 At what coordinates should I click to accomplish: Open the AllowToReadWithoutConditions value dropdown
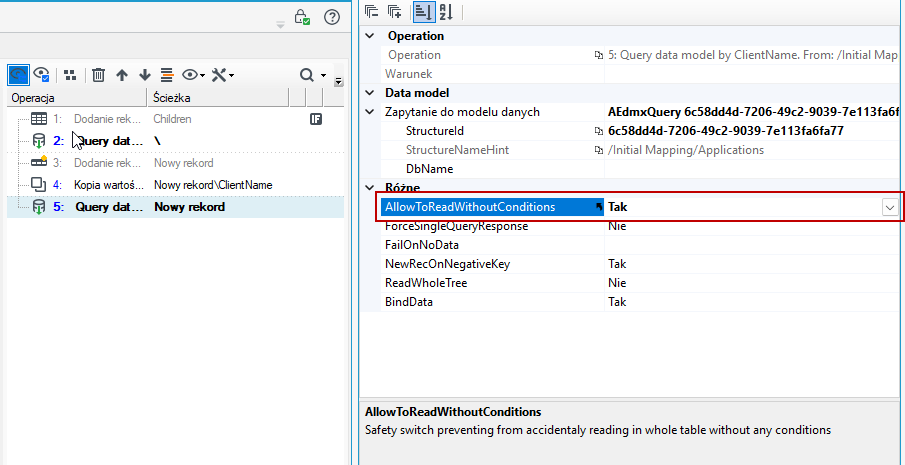coord(890,208)
